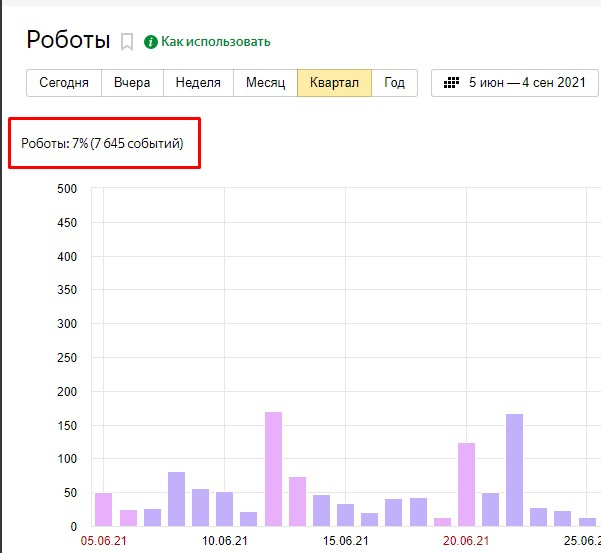Image resolution: width=601 pixels, height=553 pixels.
Task: Click the 05.06.21 axis date label
Action: click(x=102, y=540)
